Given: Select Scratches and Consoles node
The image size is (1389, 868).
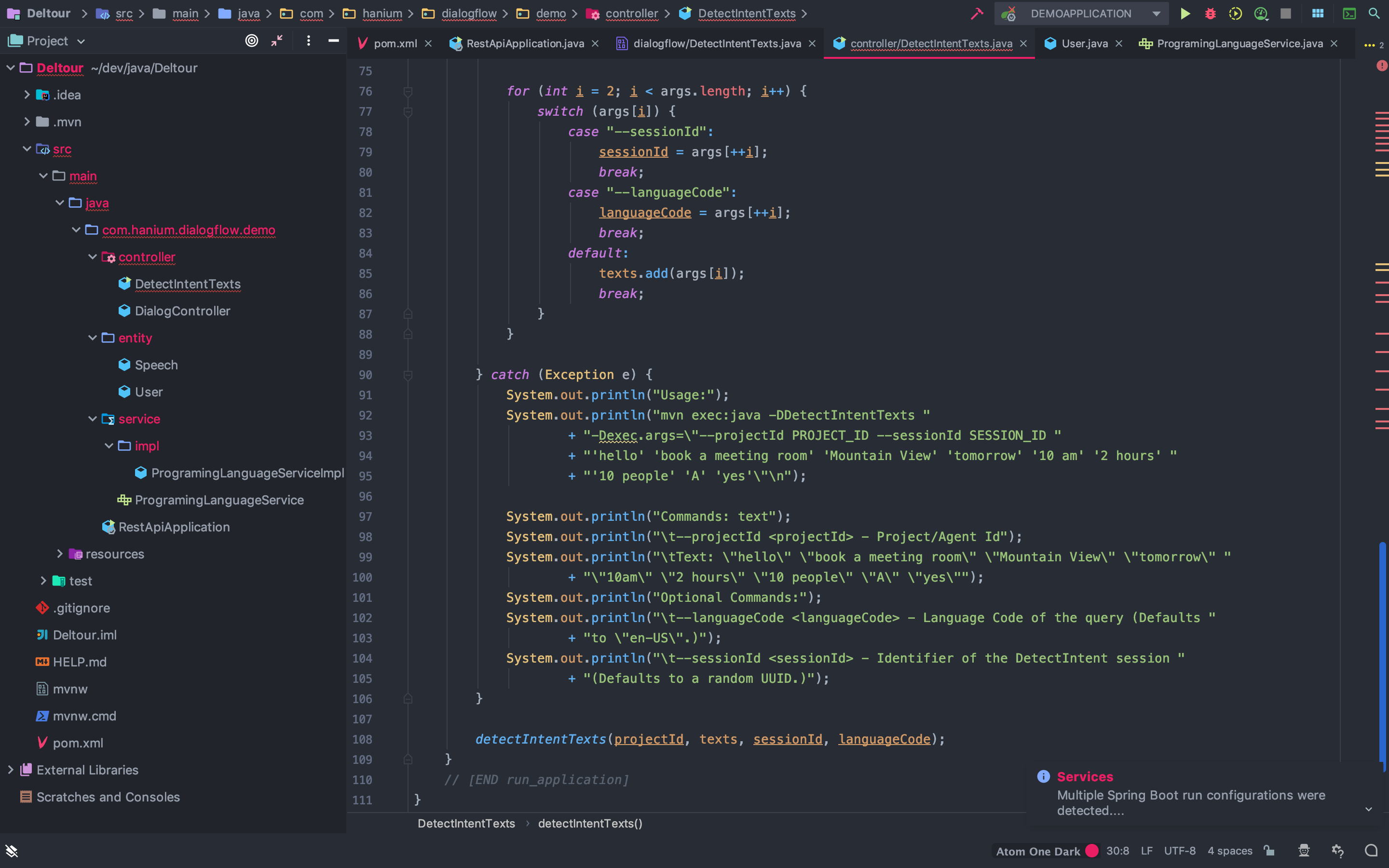Looking at the screenshot, I should pos(108,797).
